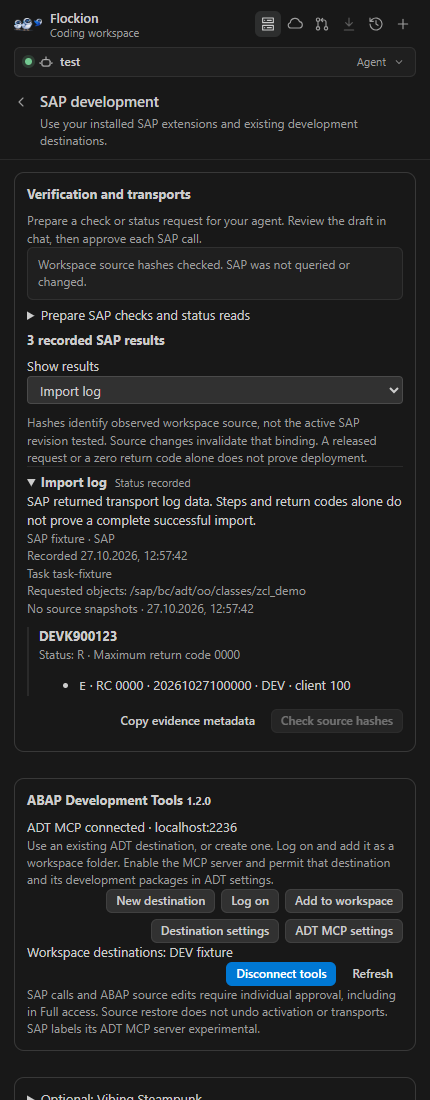This screenshot has height=1100, width=430.
Task: Click the 'Verification and transports' heading
Action: pyautogui.click(x=109, y=194)
